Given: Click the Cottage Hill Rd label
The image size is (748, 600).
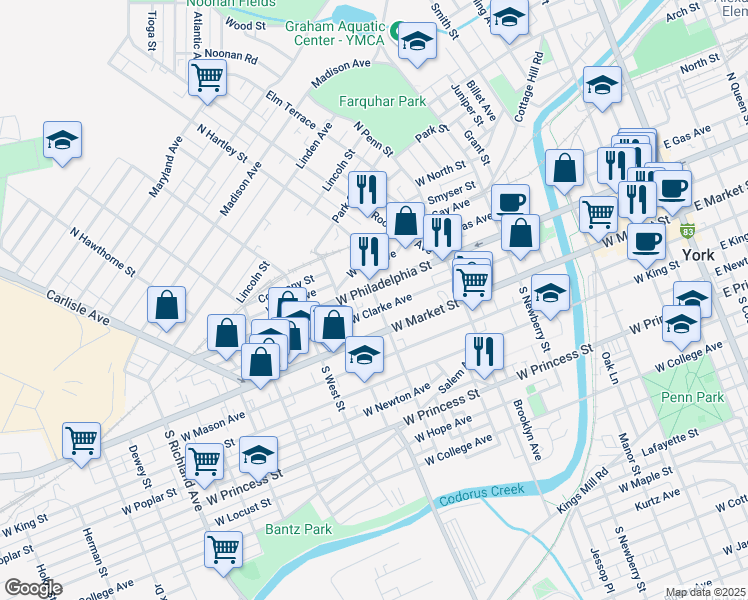Looking at the screenshot, I should pyautogui.click(x=529, y=87).
